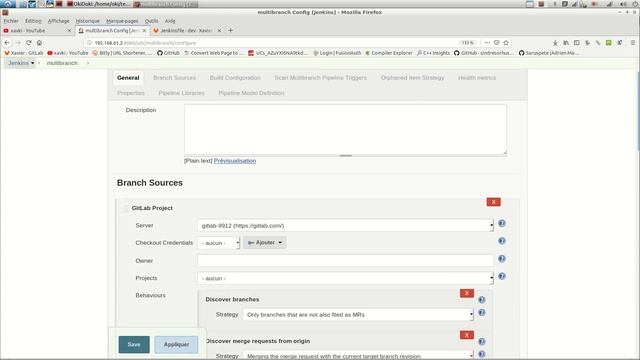Open the page actions three-dots menu
This screenshot has height=360, width=640.
click(x=487, y=42)
